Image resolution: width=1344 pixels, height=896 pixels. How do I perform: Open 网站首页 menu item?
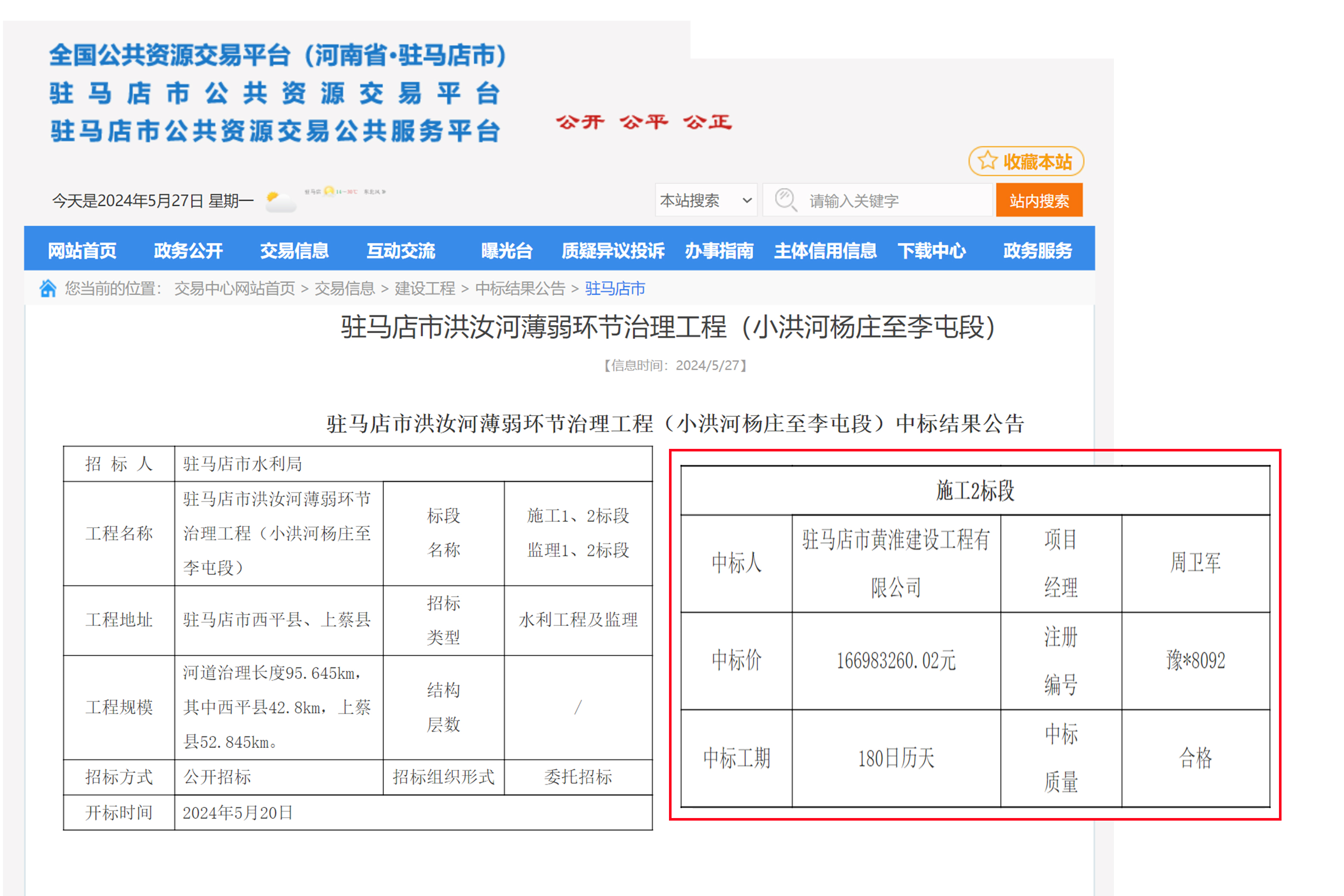[82, 250]
